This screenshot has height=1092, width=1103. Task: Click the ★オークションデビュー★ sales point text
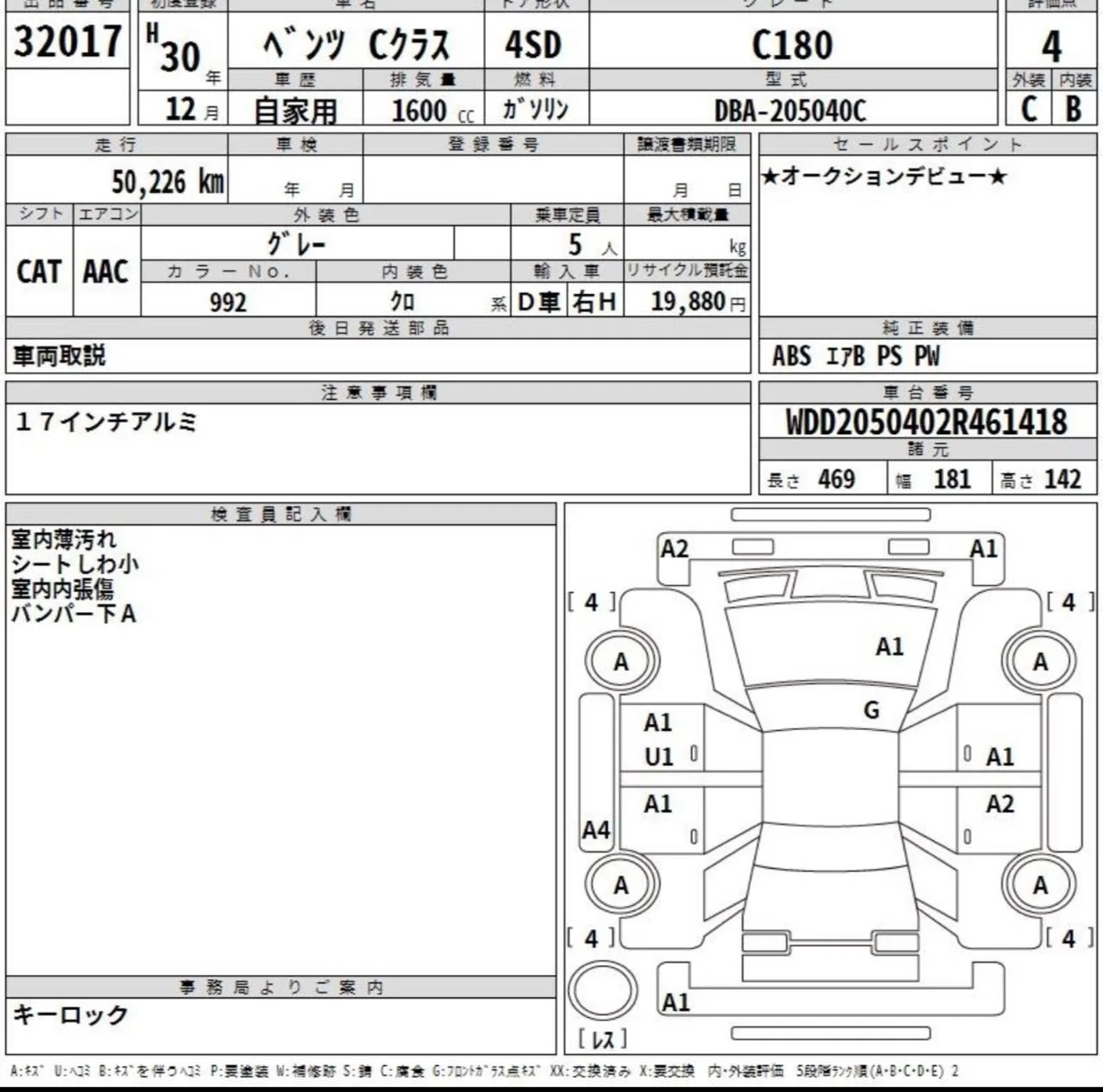pyautogui.click(x=883, y=177)
